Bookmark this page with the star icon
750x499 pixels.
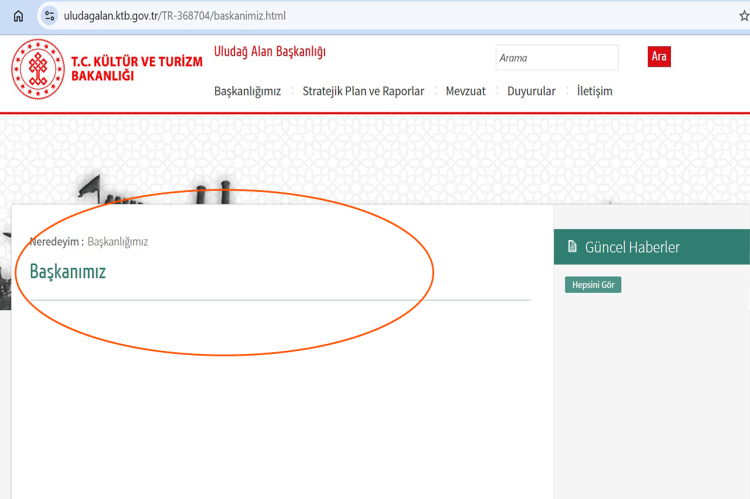(743, 16)
